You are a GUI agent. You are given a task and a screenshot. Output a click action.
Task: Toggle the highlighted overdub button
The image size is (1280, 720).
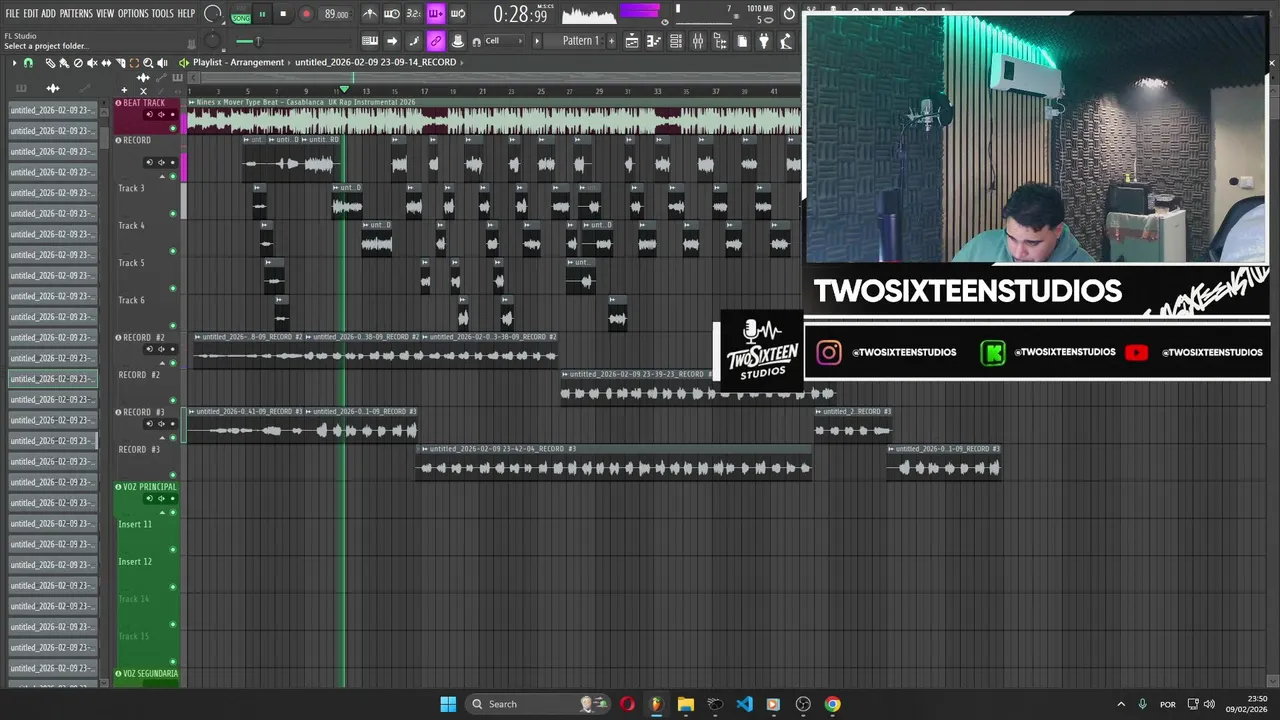[436, 14]
